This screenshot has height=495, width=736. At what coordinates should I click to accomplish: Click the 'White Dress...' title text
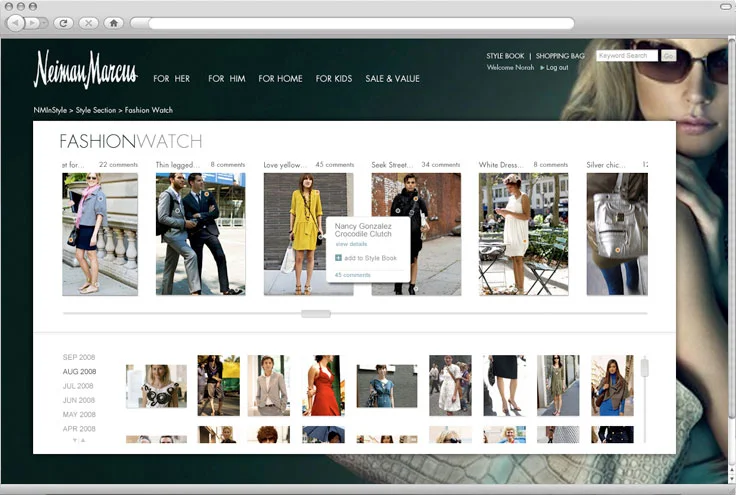(501, 165)
